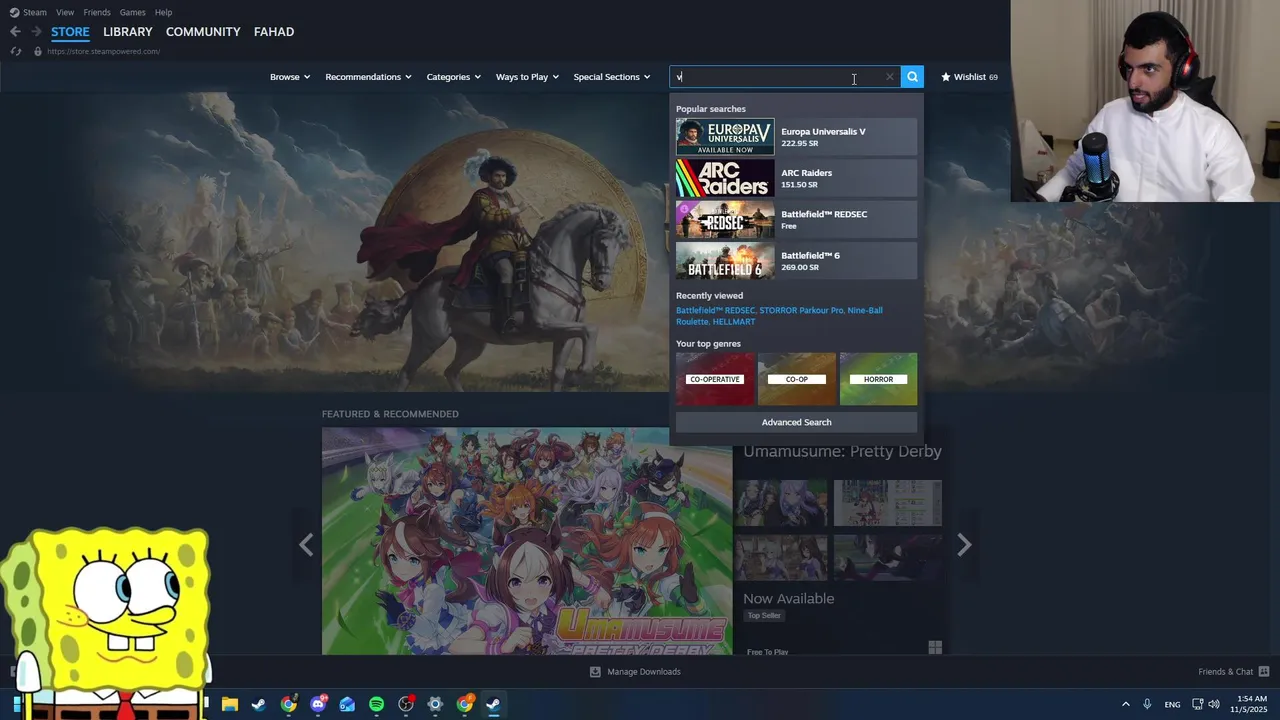This screenshot has width=1280, height=720.
Task: Open the mail app icon in taskbar
Action: coord(347,704)
